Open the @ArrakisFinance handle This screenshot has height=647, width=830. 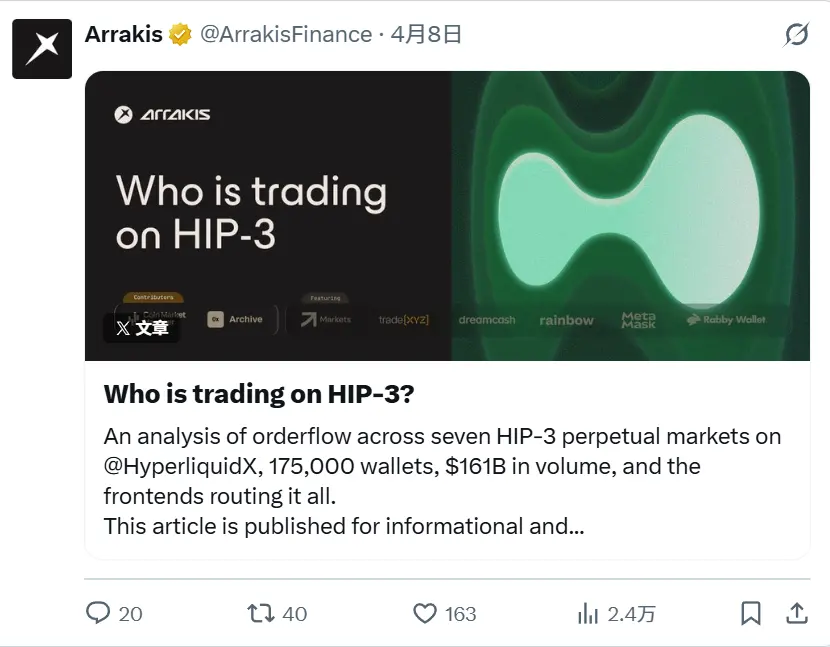pos(286,34)
